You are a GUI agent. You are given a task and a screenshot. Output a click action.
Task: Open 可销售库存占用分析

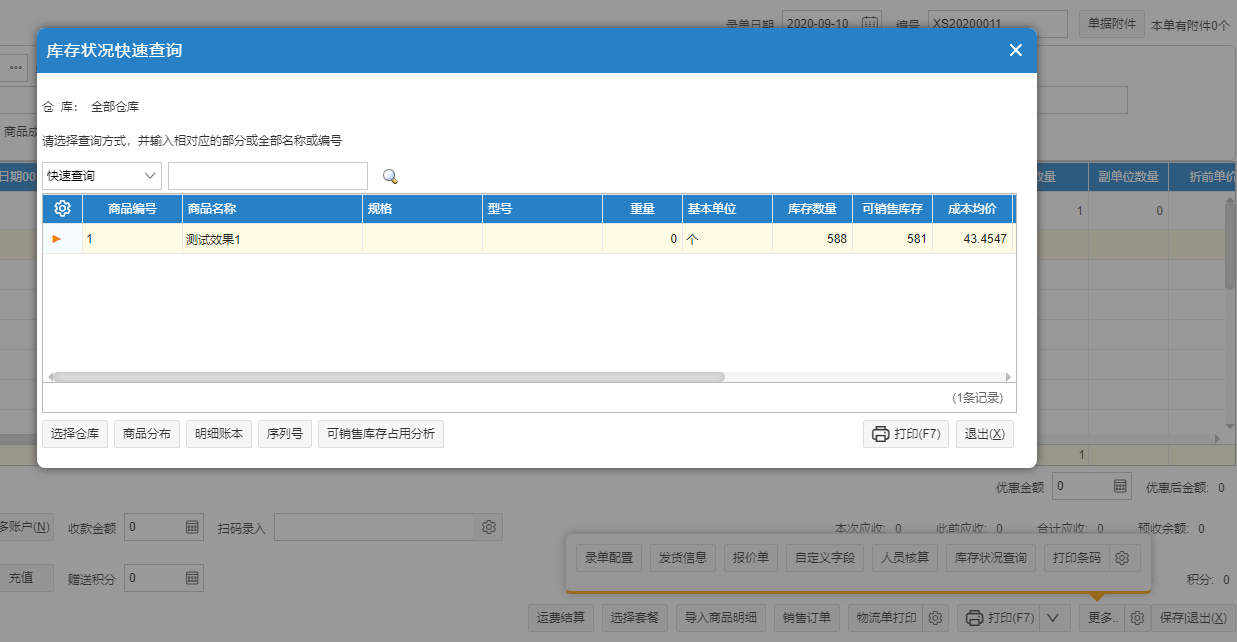coord(381,434)
